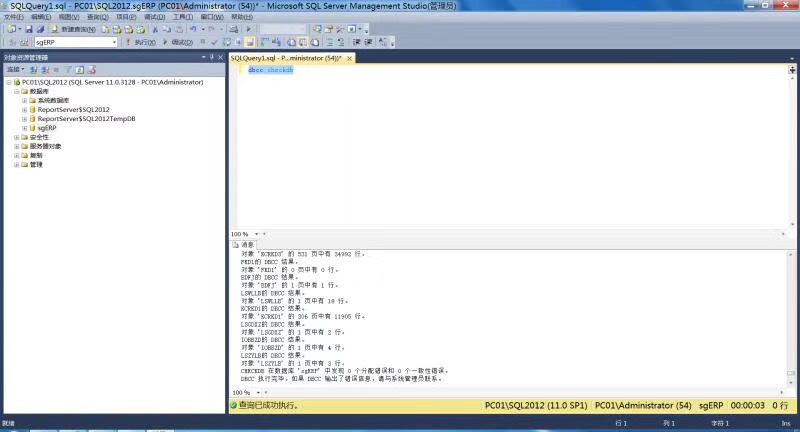Expand the 服务器对象 folder
The image size is (800, 432).
[x=17, y=146]
